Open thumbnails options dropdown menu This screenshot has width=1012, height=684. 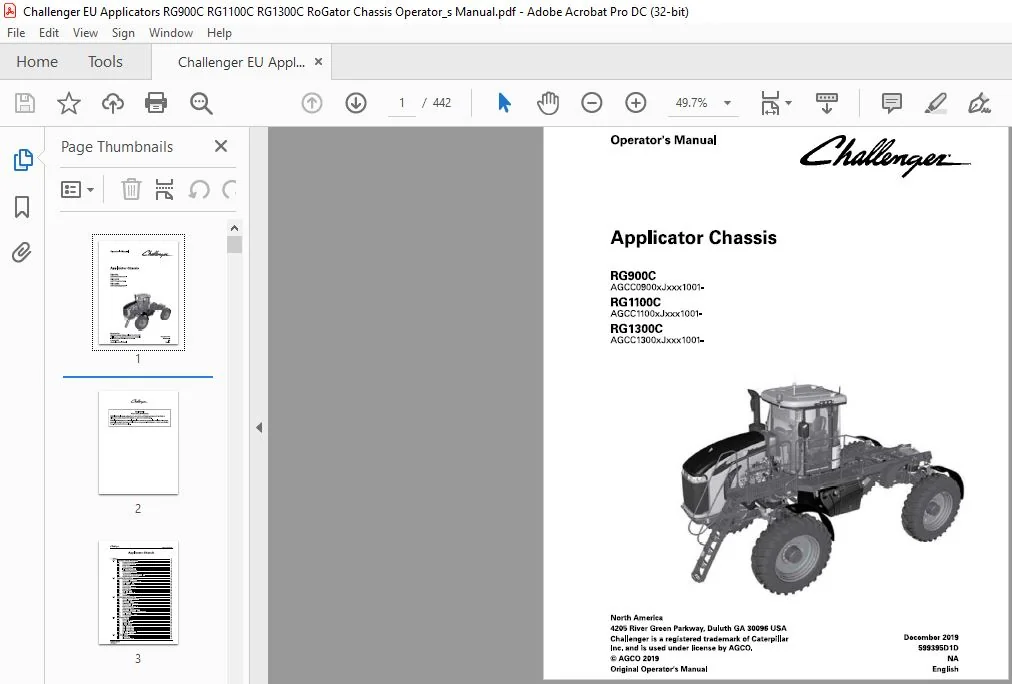(77, 190)
